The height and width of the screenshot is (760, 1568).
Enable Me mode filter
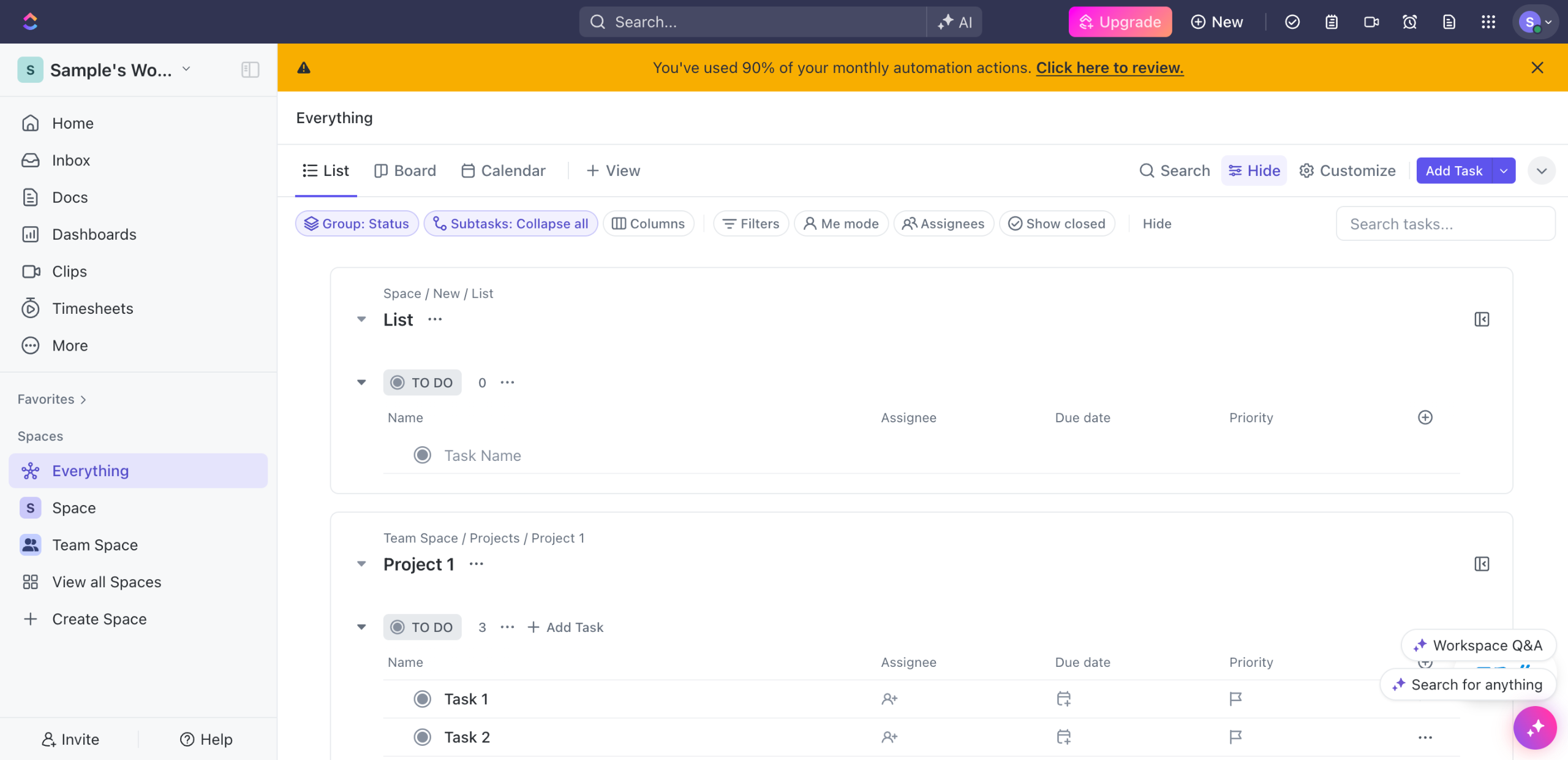[x=841, y=224]
